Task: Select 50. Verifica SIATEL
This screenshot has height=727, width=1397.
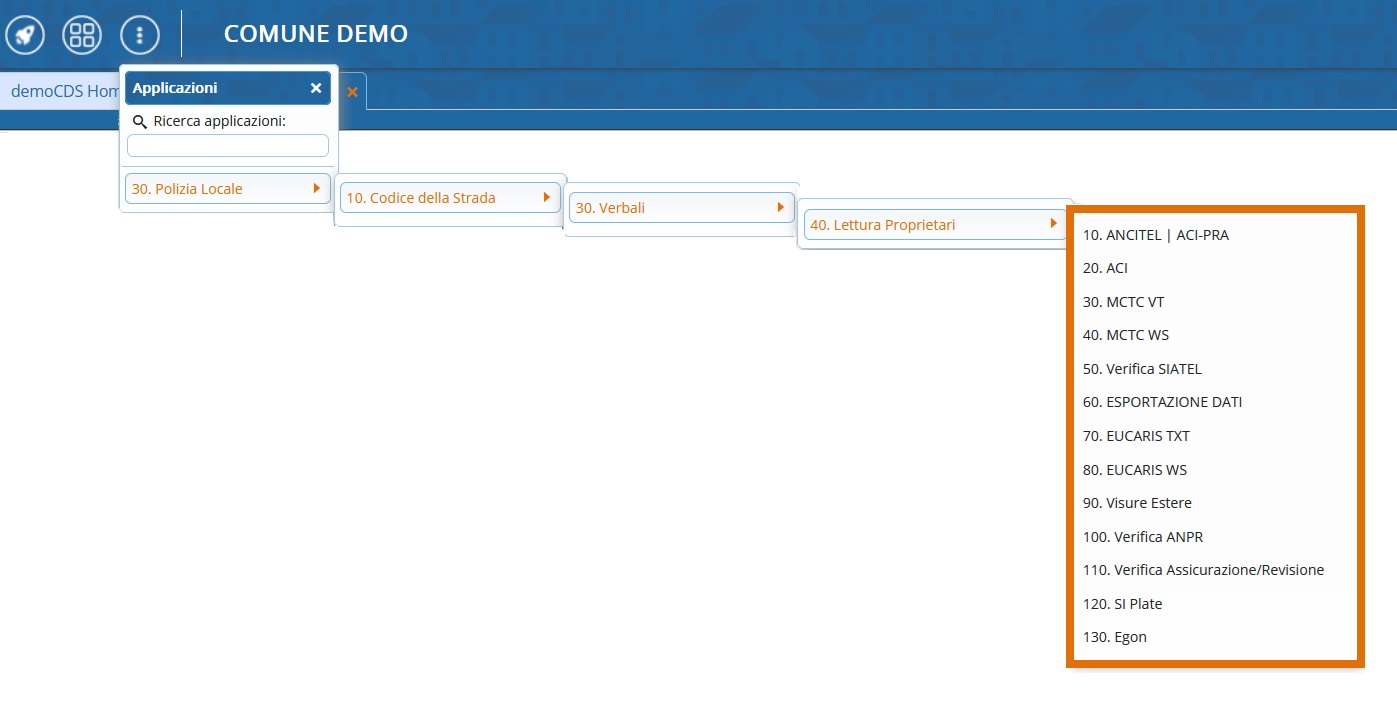Action: (1142, 369)
